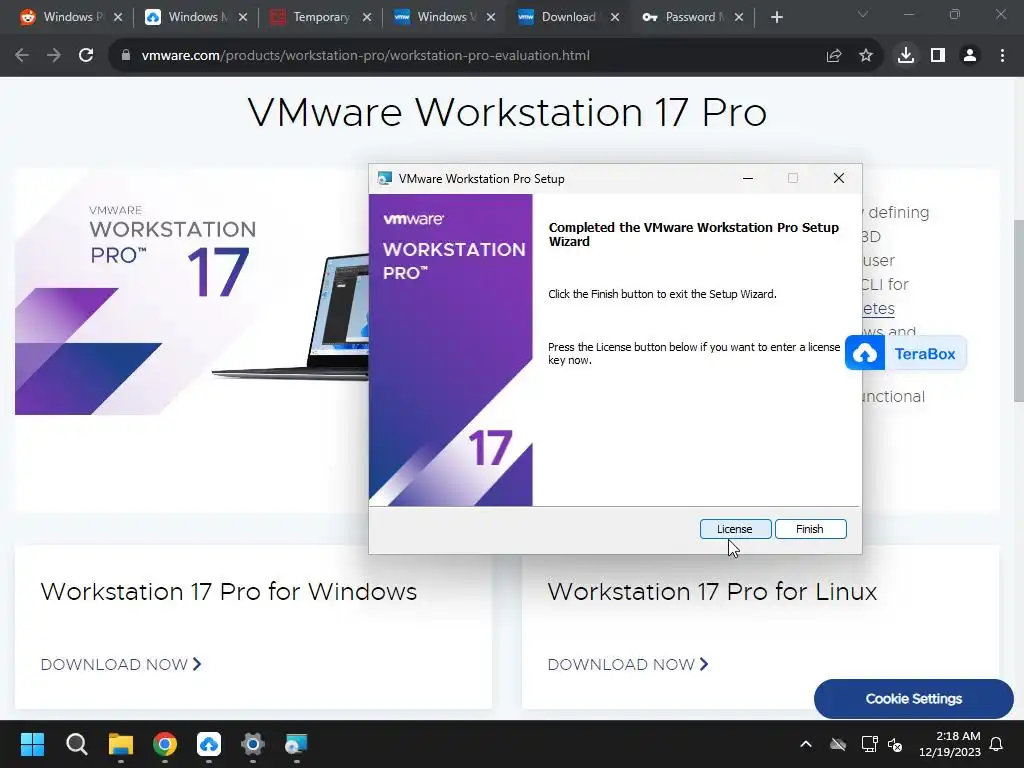This screenshot has height=768, width=1024.
Task: Click the site lock icon in address bar
Action: tap(126, 56)
